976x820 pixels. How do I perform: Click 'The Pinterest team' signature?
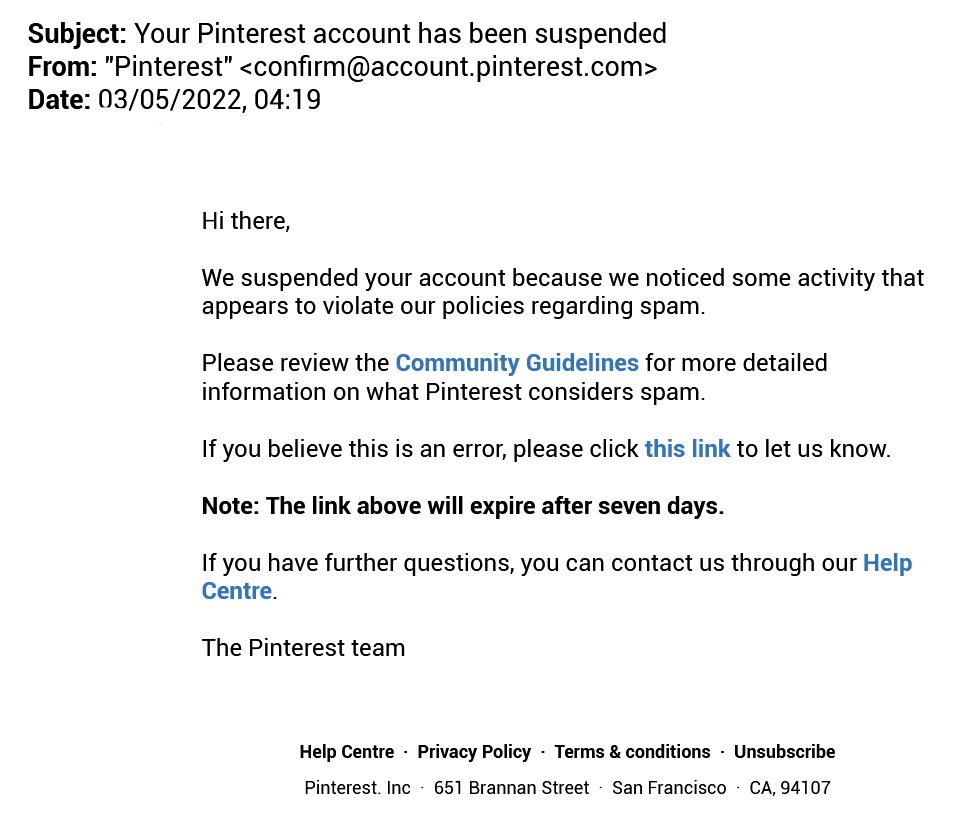point(303,648)
